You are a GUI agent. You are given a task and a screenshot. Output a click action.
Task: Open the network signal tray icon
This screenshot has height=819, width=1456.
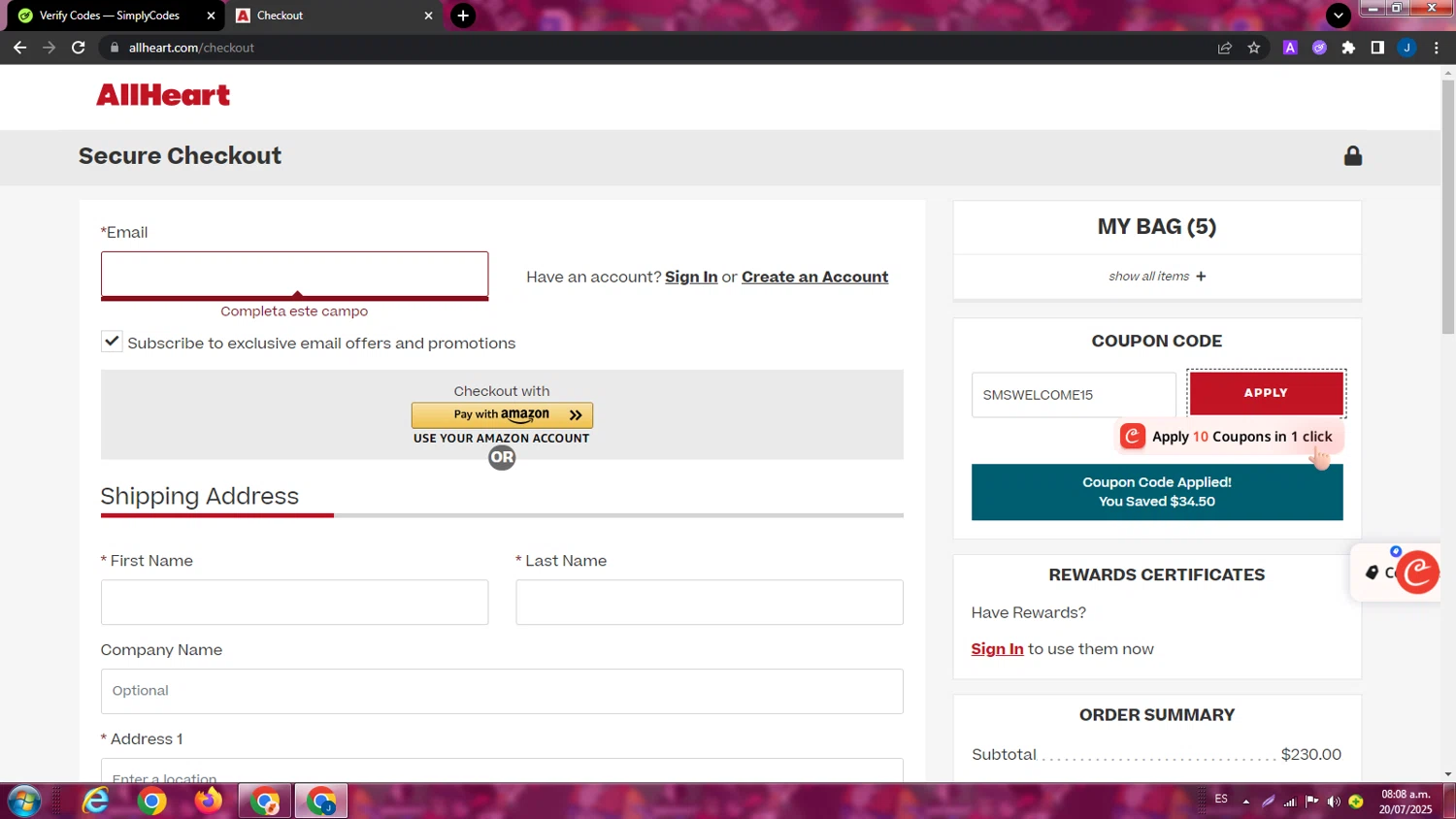[1290, 802]
